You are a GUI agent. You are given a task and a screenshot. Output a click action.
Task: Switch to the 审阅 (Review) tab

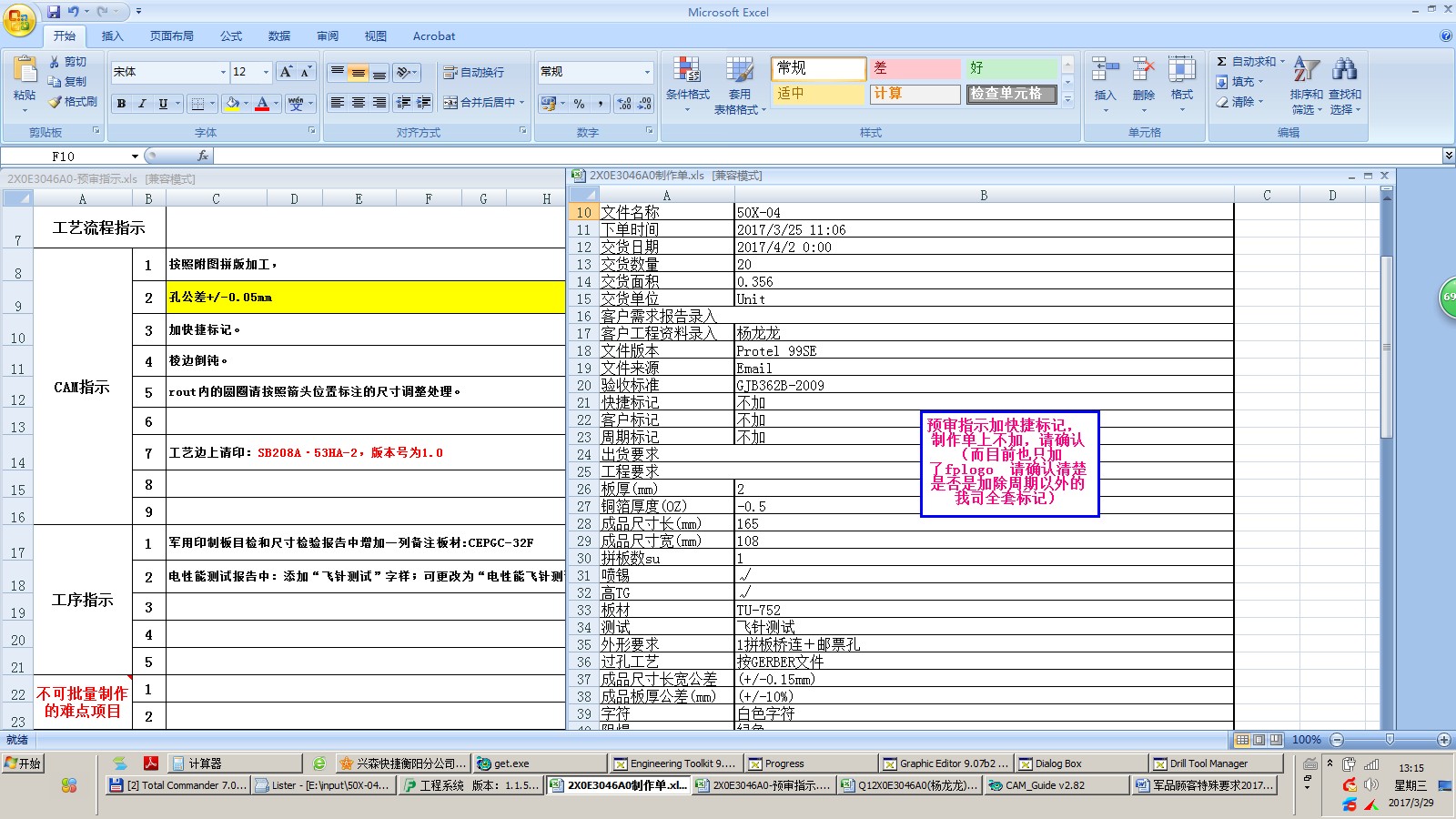328,36
